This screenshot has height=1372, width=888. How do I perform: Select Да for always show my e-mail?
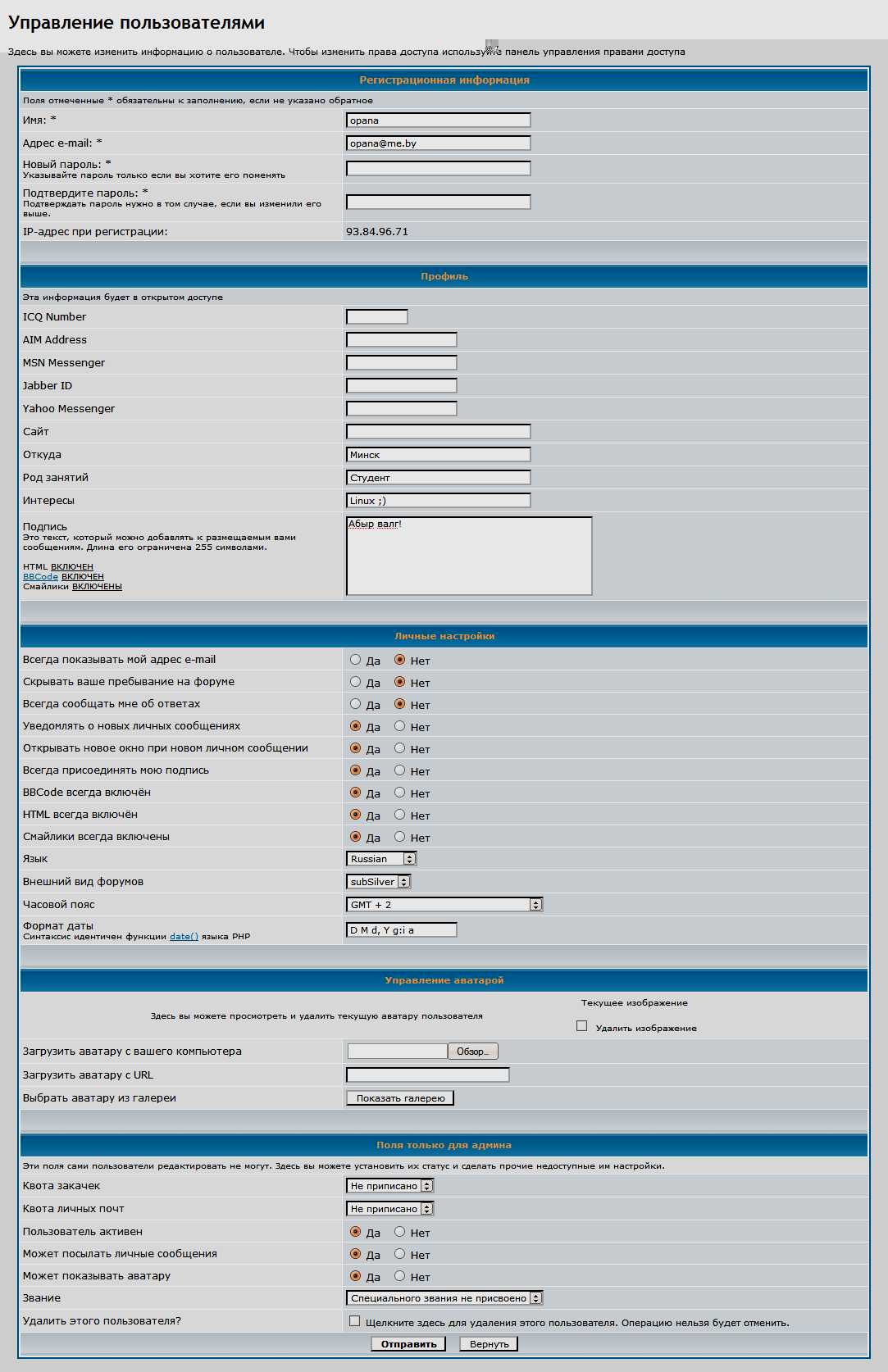(x=356, y=660)
